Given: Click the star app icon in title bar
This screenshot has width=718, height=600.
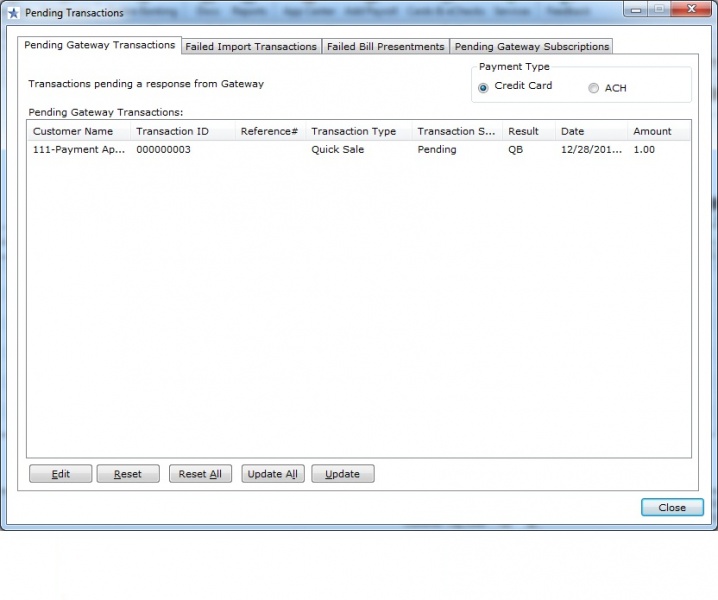Looking at the screenshot, I should (x=13, y=13).
